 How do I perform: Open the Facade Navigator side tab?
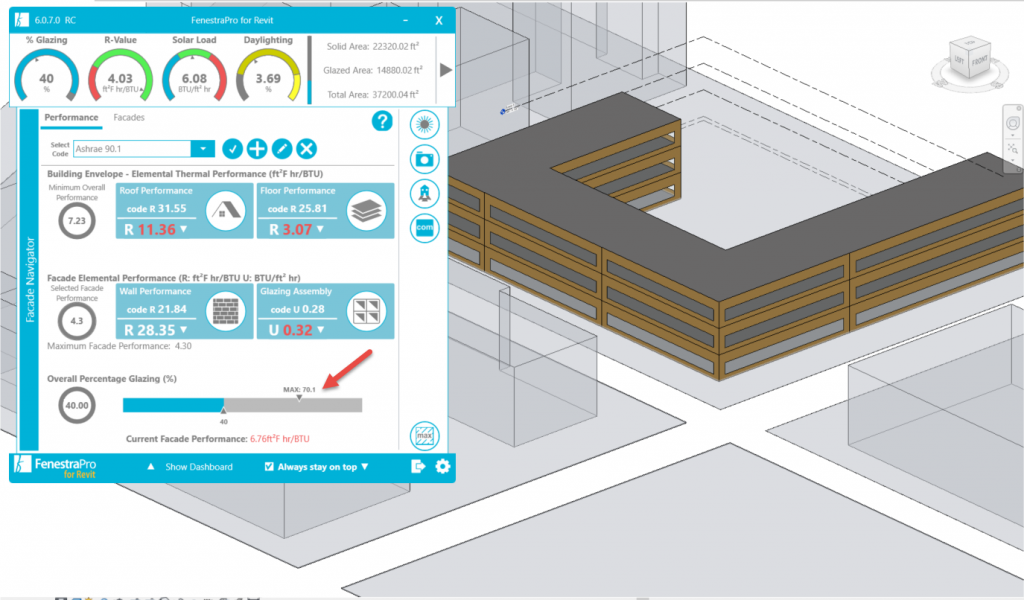point(29,279)
